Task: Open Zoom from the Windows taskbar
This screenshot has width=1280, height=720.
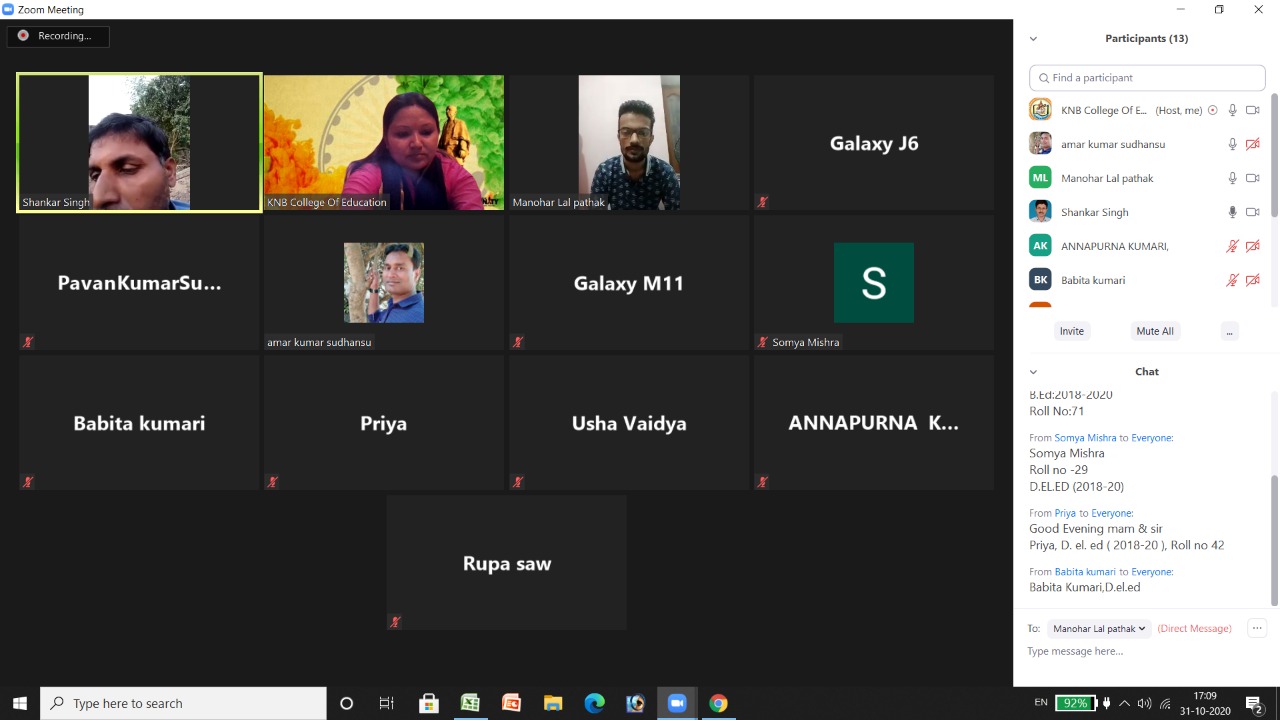Action: [677, 703]
